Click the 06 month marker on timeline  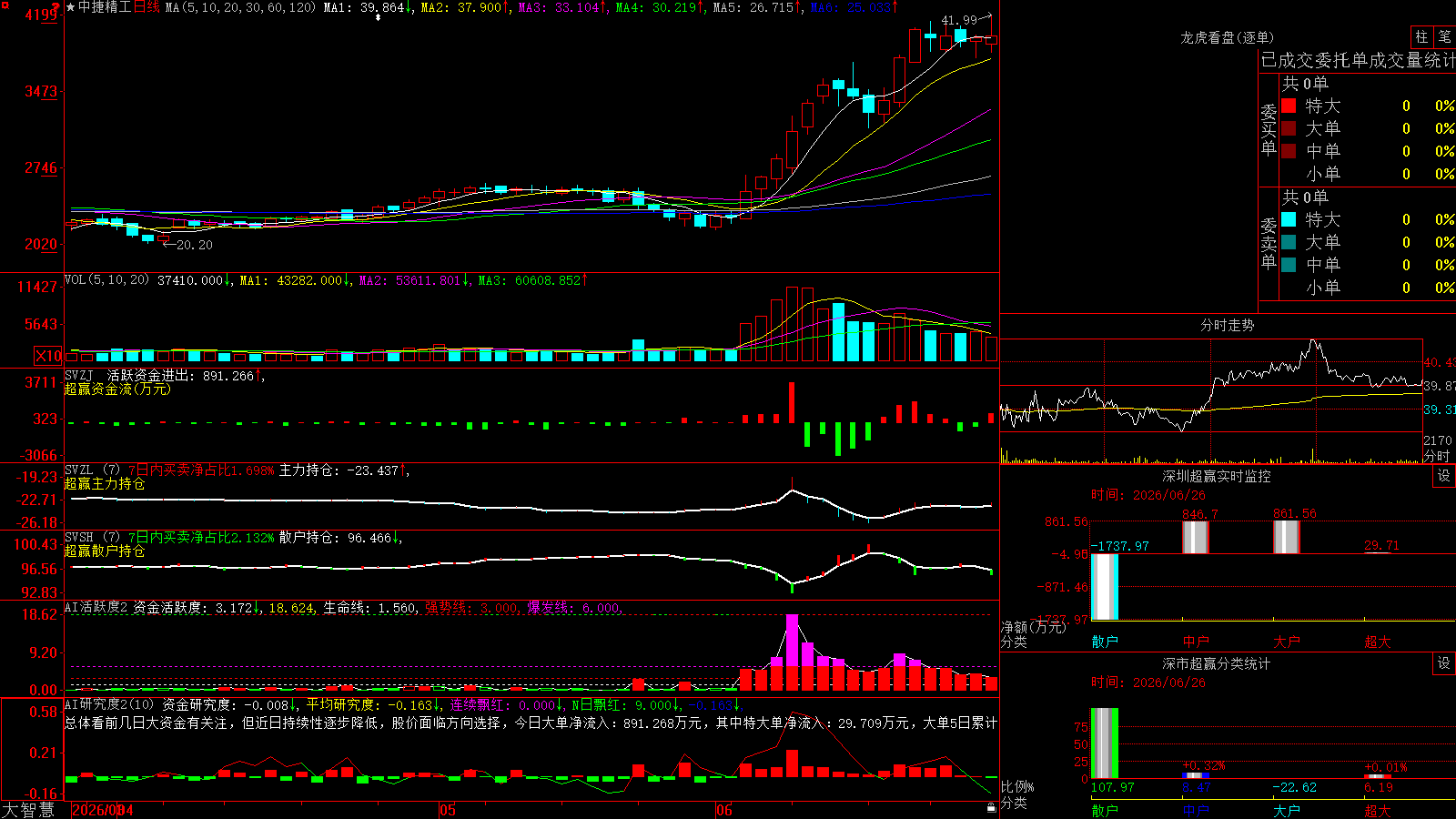[724, 810]
